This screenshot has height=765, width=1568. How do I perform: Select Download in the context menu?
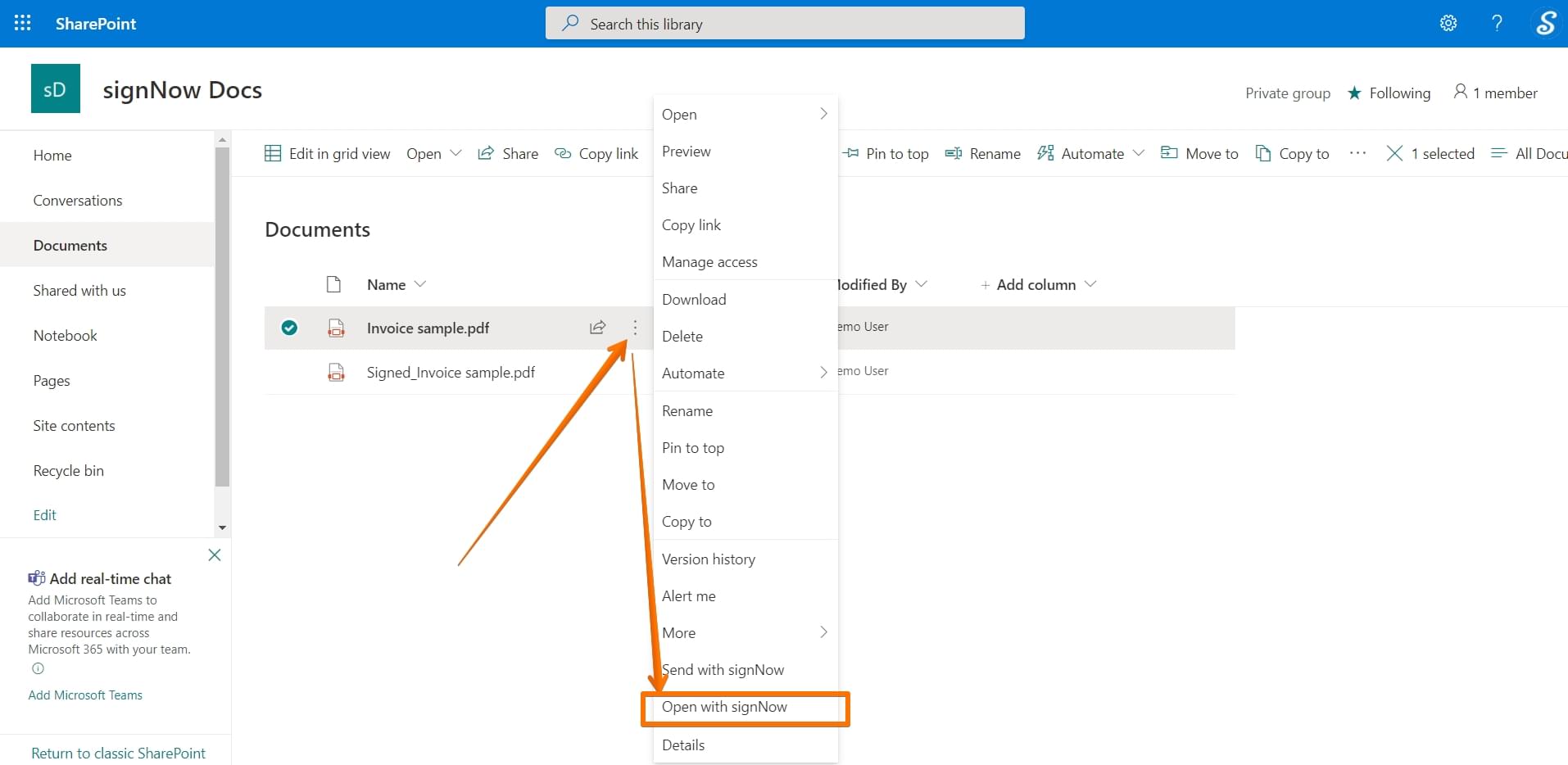click(745, 299)
